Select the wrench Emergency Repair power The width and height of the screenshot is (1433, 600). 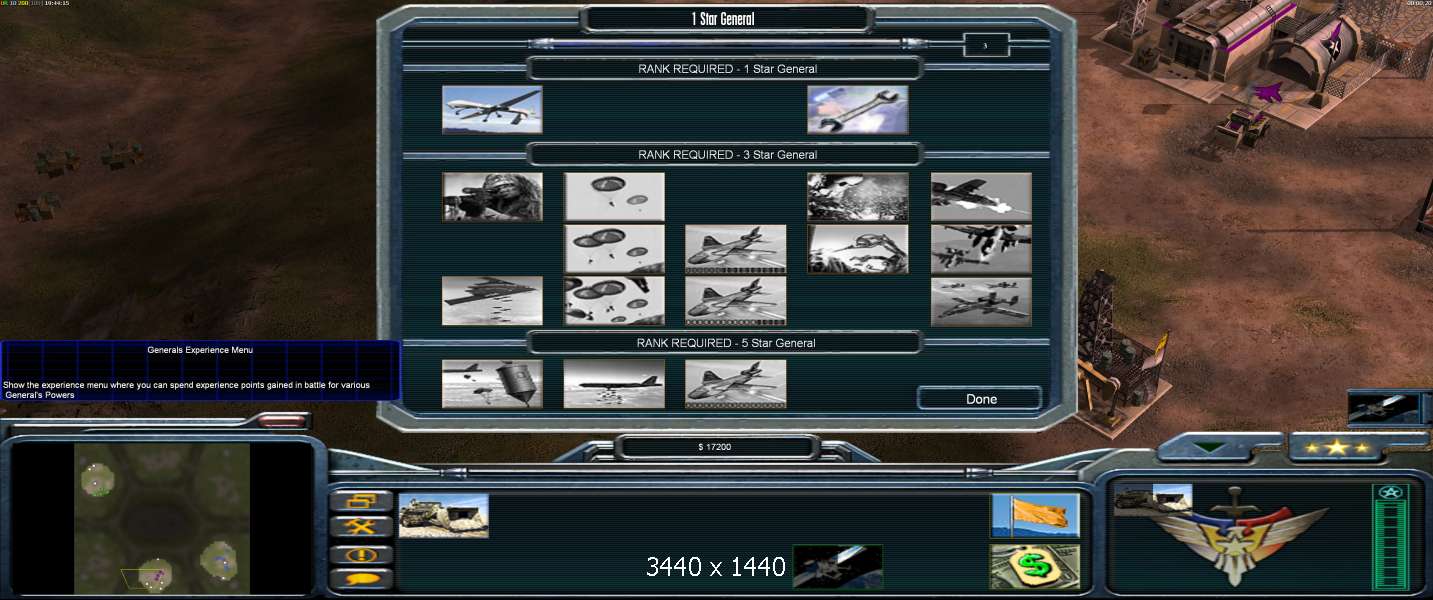coord(858,110)
